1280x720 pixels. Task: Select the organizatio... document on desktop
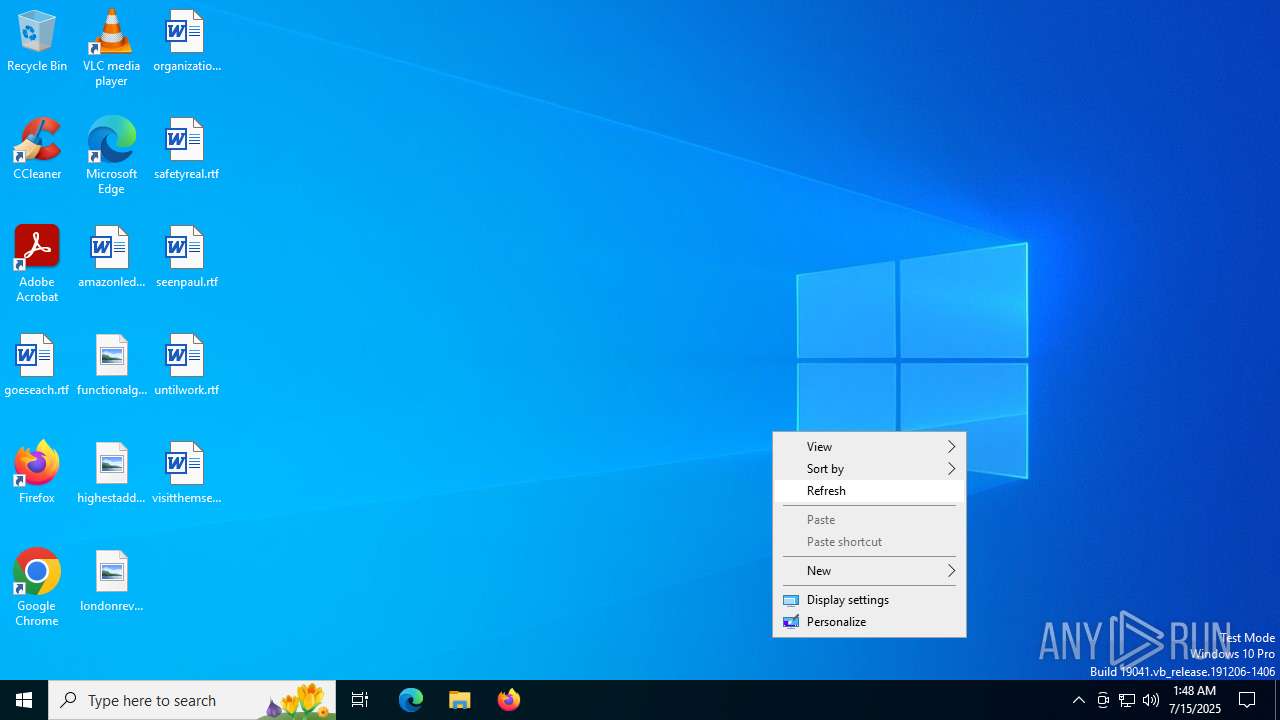click(x=186, y=41)
